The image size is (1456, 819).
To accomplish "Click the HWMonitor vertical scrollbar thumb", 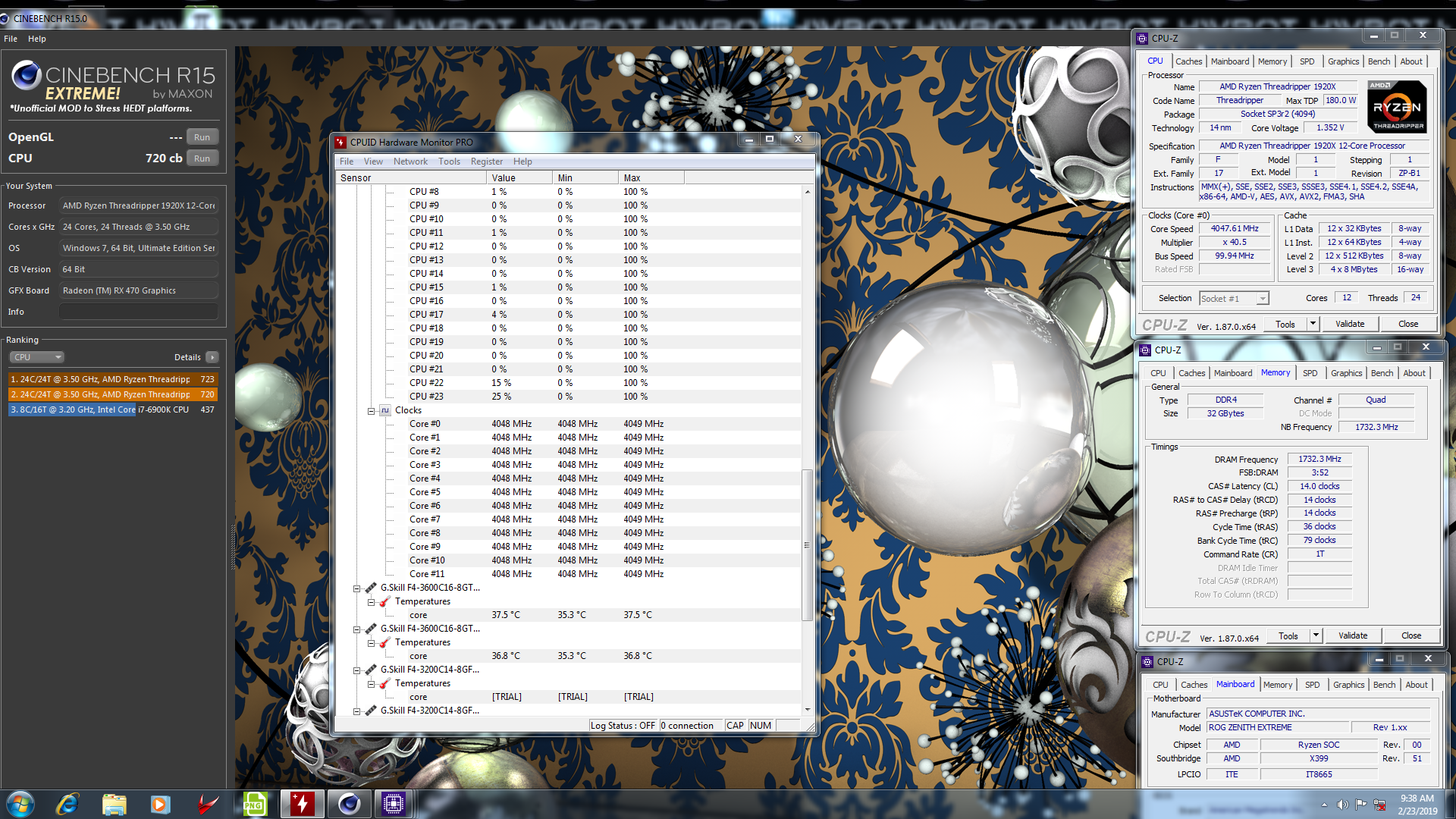I will click(807, 544).
